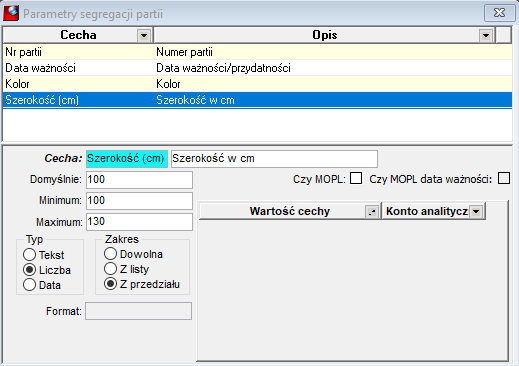Choose the Z listy range option
This screenshot has height=366, width=519.
click(110, 269)
